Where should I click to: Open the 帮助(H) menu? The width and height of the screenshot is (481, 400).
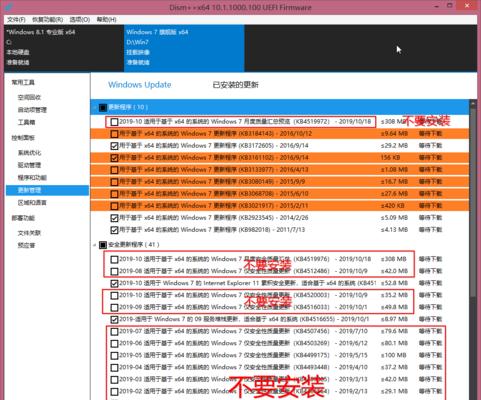click(x=106, y=20)
